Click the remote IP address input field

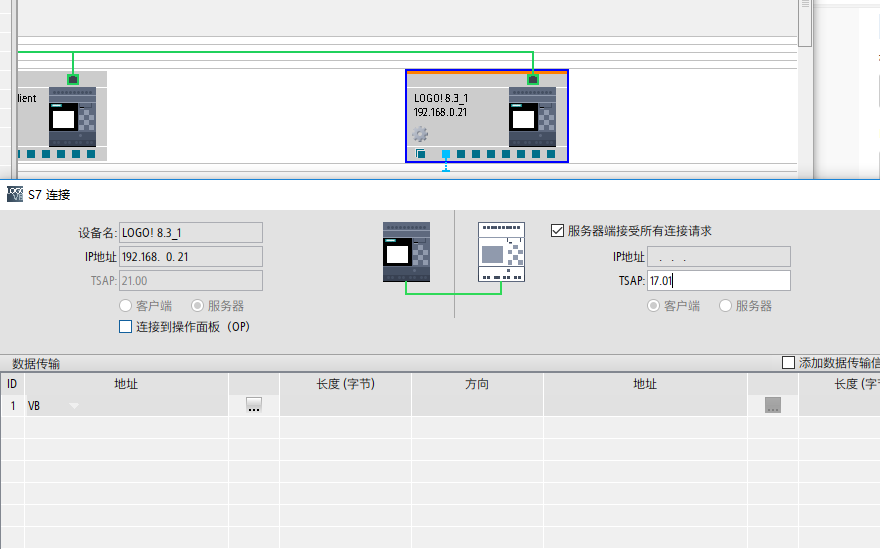tap(719, 257)
